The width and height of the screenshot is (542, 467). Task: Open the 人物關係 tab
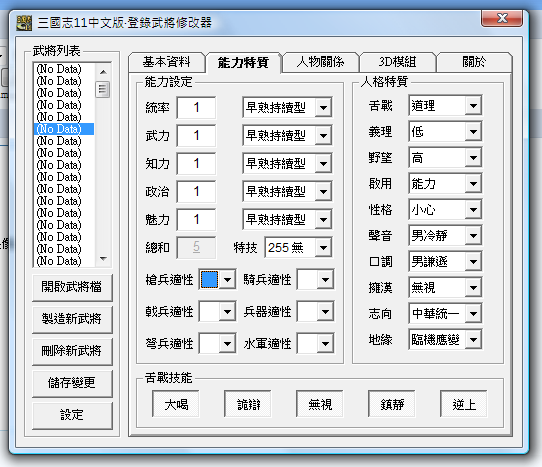pos(320,62)
